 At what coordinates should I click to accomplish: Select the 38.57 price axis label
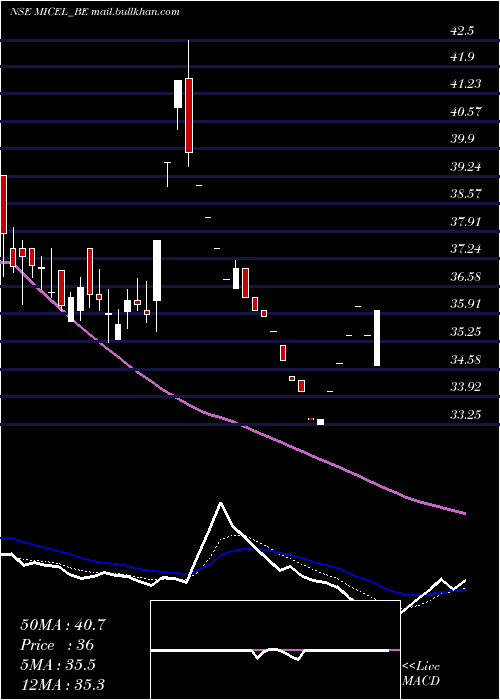coord(466,194)
